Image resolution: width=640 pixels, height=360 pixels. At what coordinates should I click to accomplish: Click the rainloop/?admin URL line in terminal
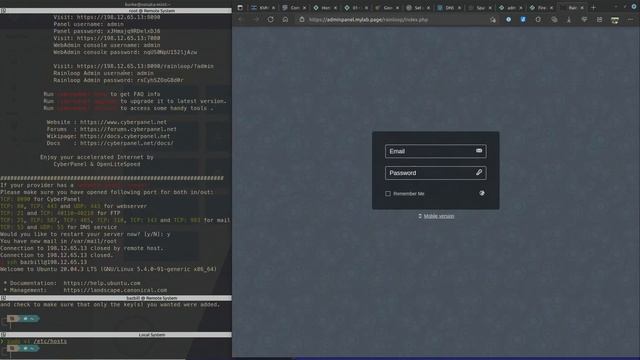[133, 66]
